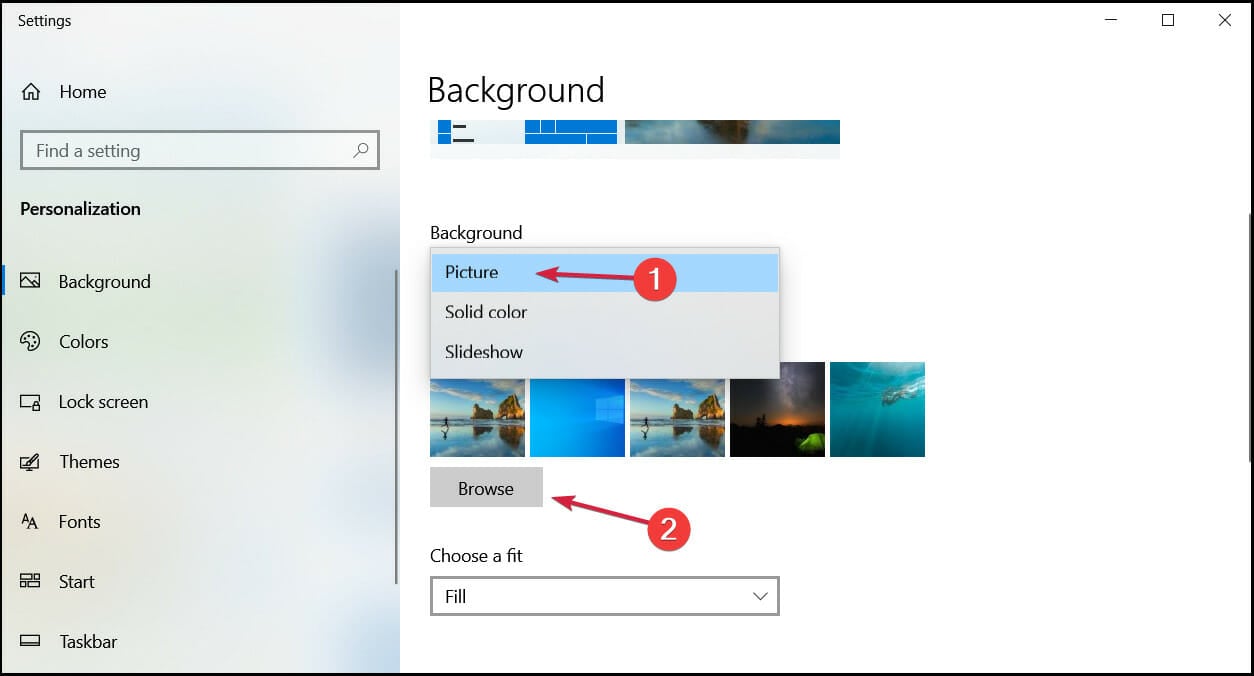Select the Solid color option
The image size is (1254, 676).
point(605,312)
